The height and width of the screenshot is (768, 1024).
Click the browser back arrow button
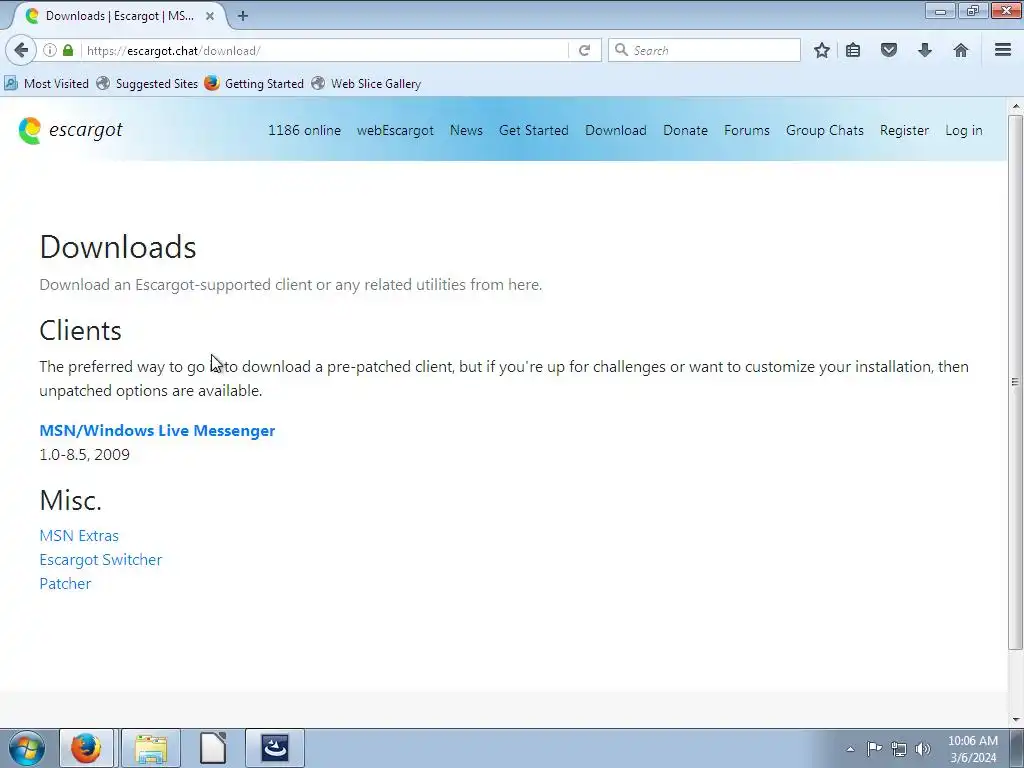pos(21,50)
